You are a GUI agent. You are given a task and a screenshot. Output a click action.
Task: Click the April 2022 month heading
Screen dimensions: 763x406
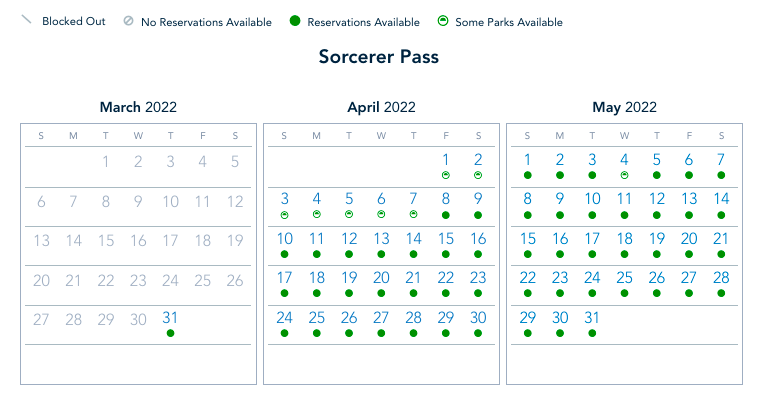[381, 107]
